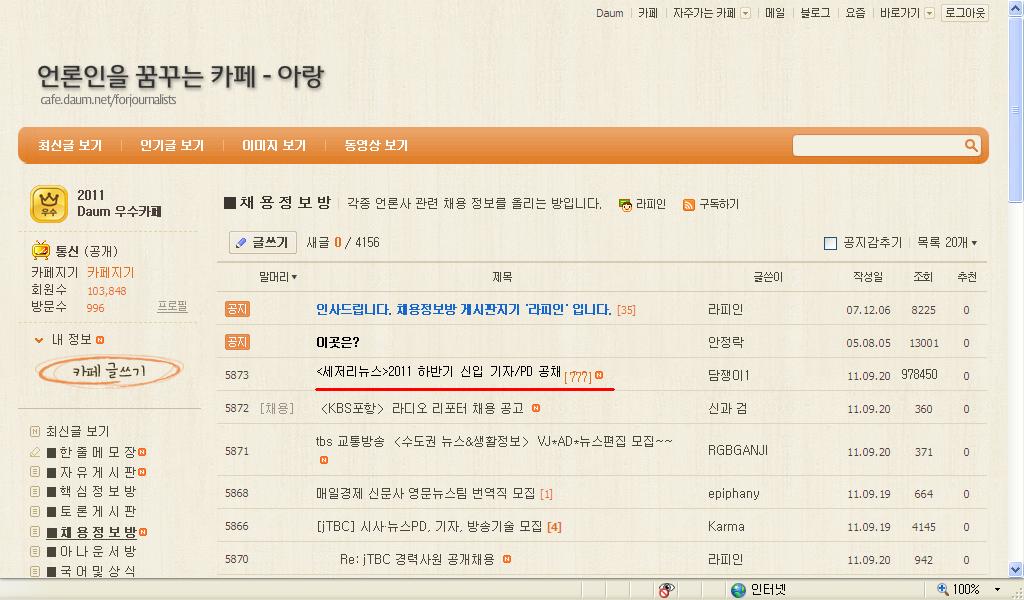Open the Daum top navigation link
Image resolution: width=1024 pixels, height=600 pixels.
point(609,13)
